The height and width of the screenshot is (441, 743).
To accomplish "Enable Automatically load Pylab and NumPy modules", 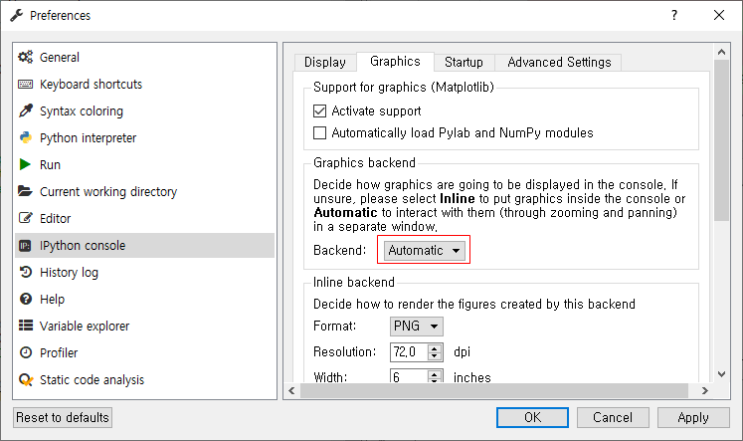I will click(320, 132).
